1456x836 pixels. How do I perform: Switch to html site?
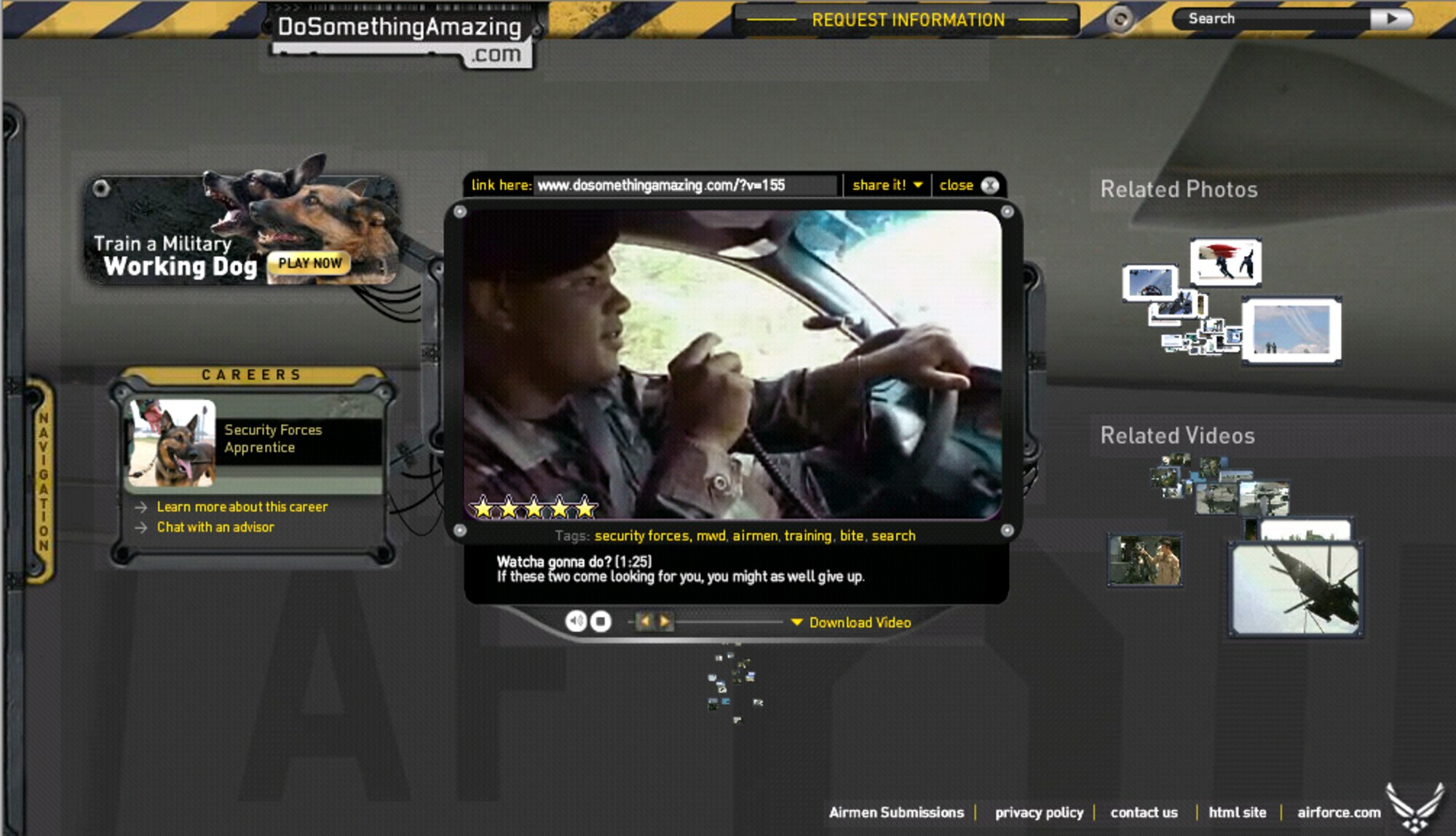tap(1237, 813)
